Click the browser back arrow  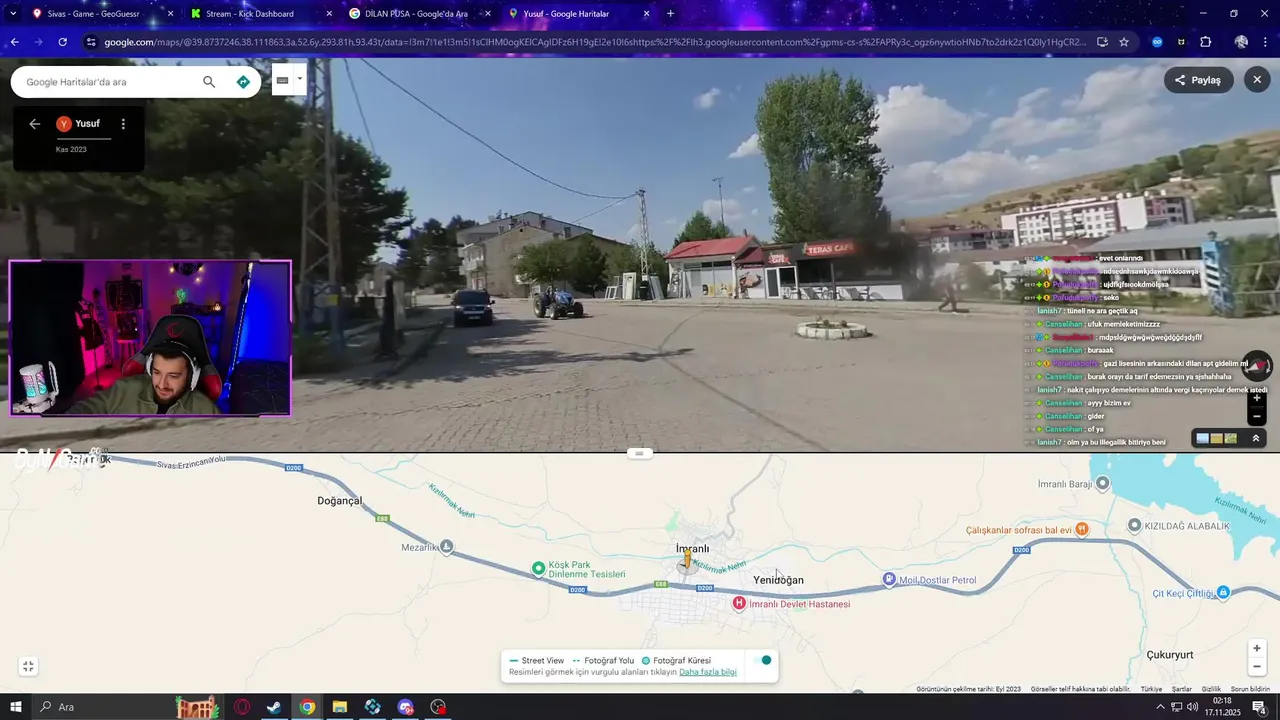pyautogui.click(x=14, y=42)
